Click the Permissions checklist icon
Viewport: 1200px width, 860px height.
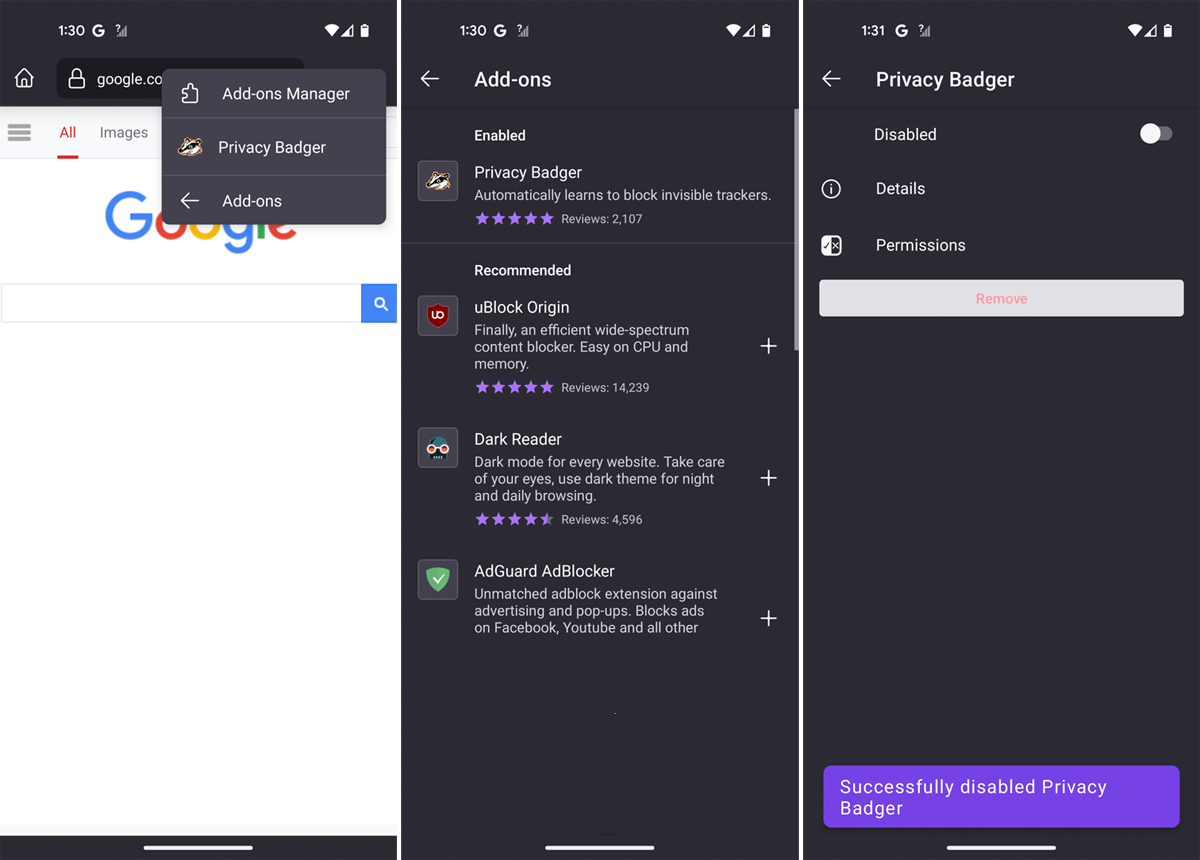pyautogui.click(x=831, y=245)
